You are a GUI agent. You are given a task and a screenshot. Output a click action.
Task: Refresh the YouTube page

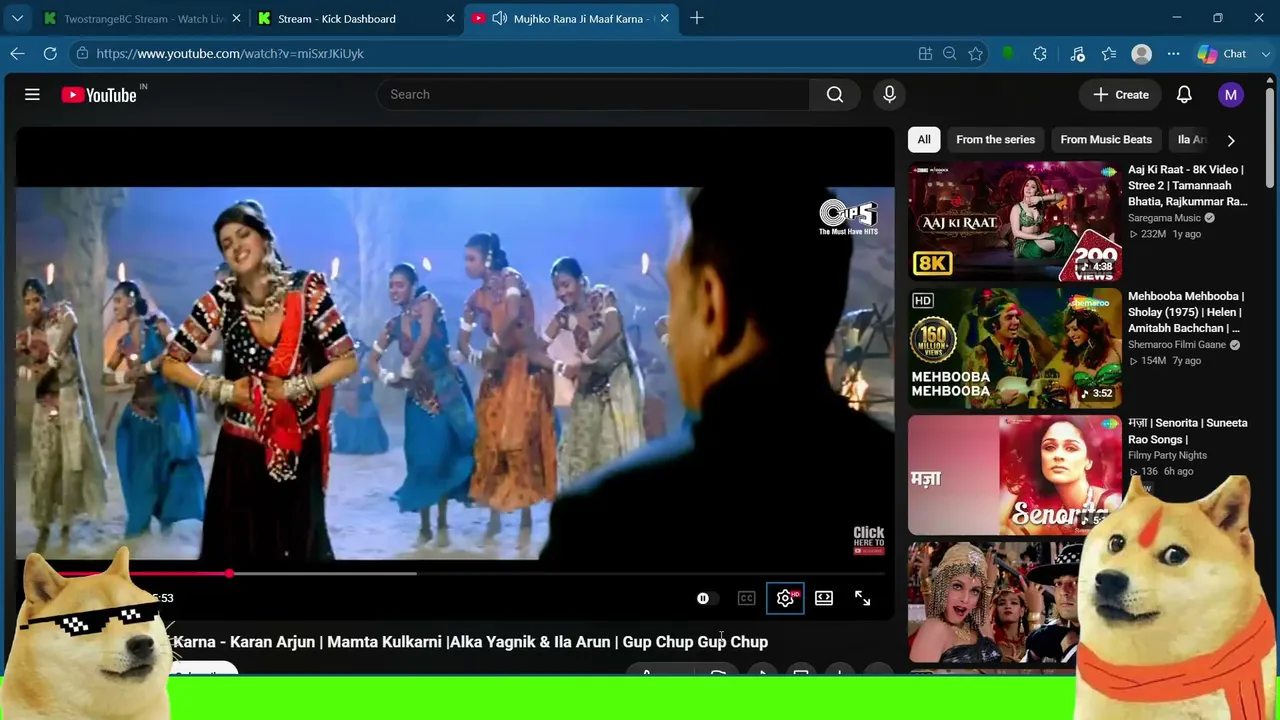point(50,54)
